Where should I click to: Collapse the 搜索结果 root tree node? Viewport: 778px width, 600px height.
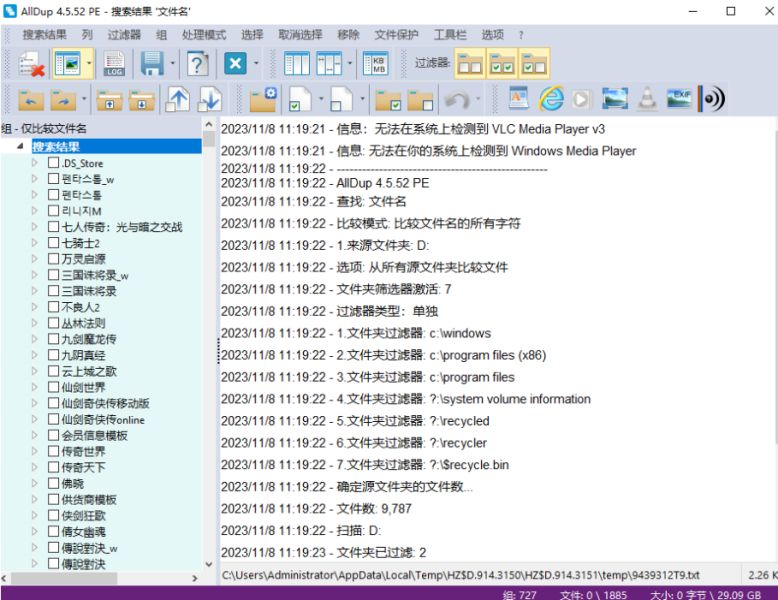20,146
